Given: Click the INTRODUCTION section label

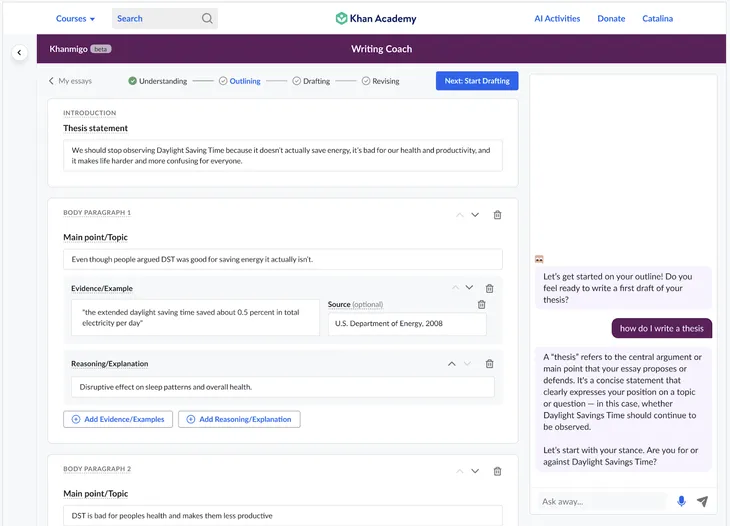Looking at the screenshot, I should (x=90, y=113).
